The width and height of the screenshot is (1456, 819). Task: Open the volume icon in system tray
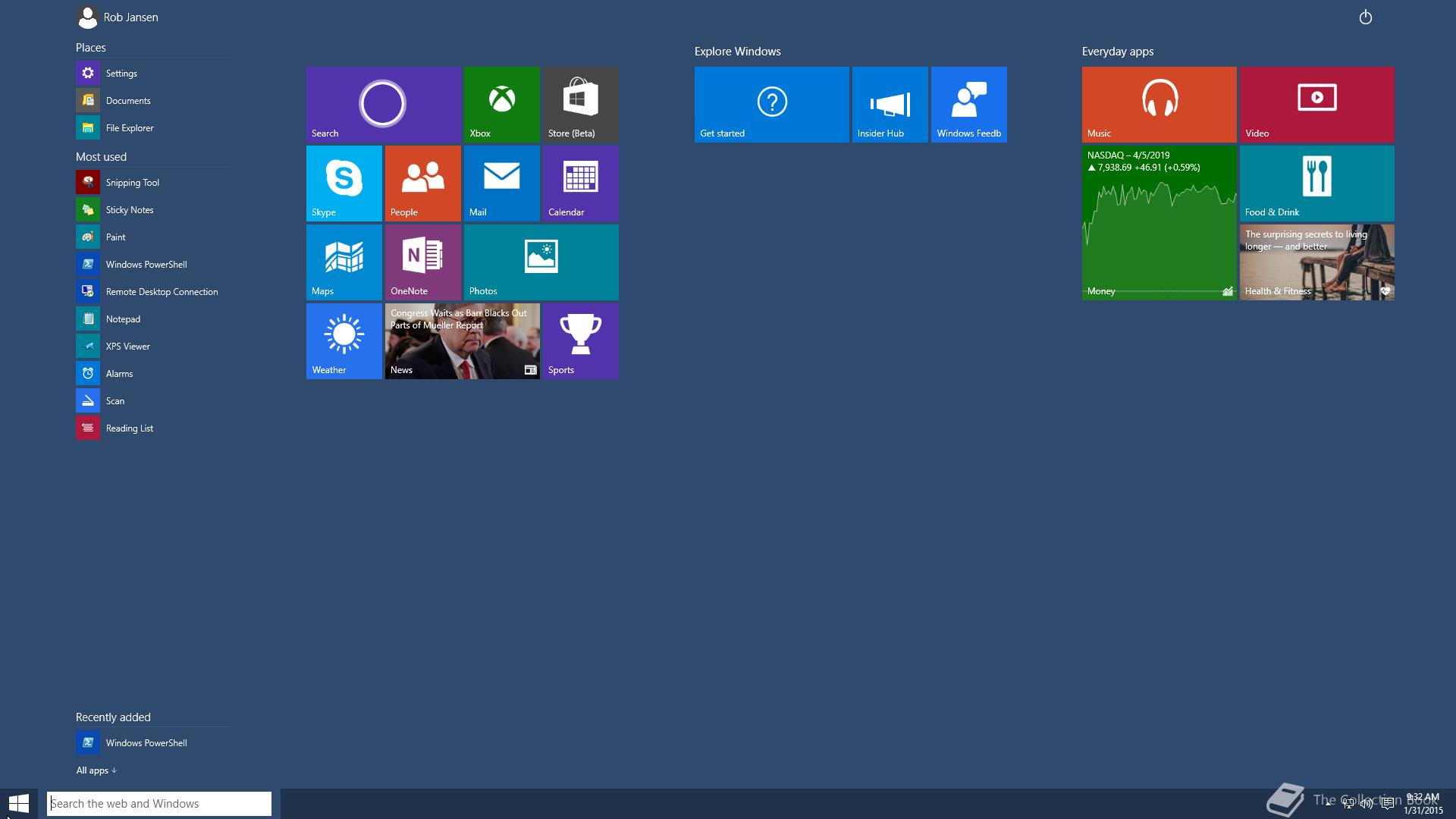click(1367, 804)
